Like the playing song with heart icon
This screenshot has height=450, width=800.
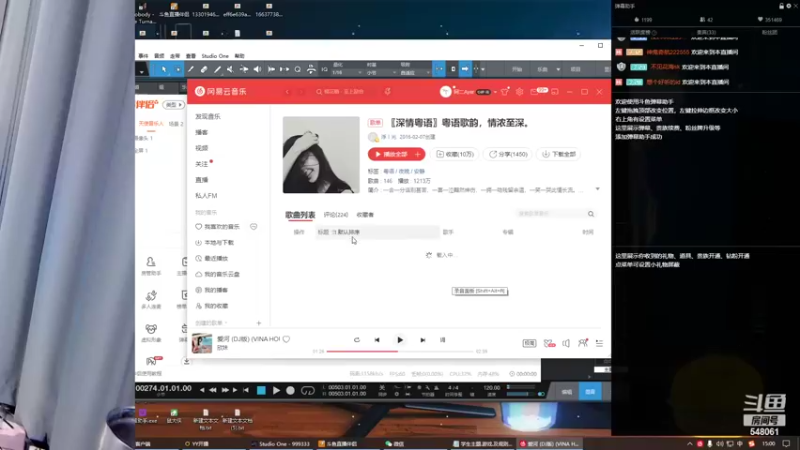pos(286,339)
